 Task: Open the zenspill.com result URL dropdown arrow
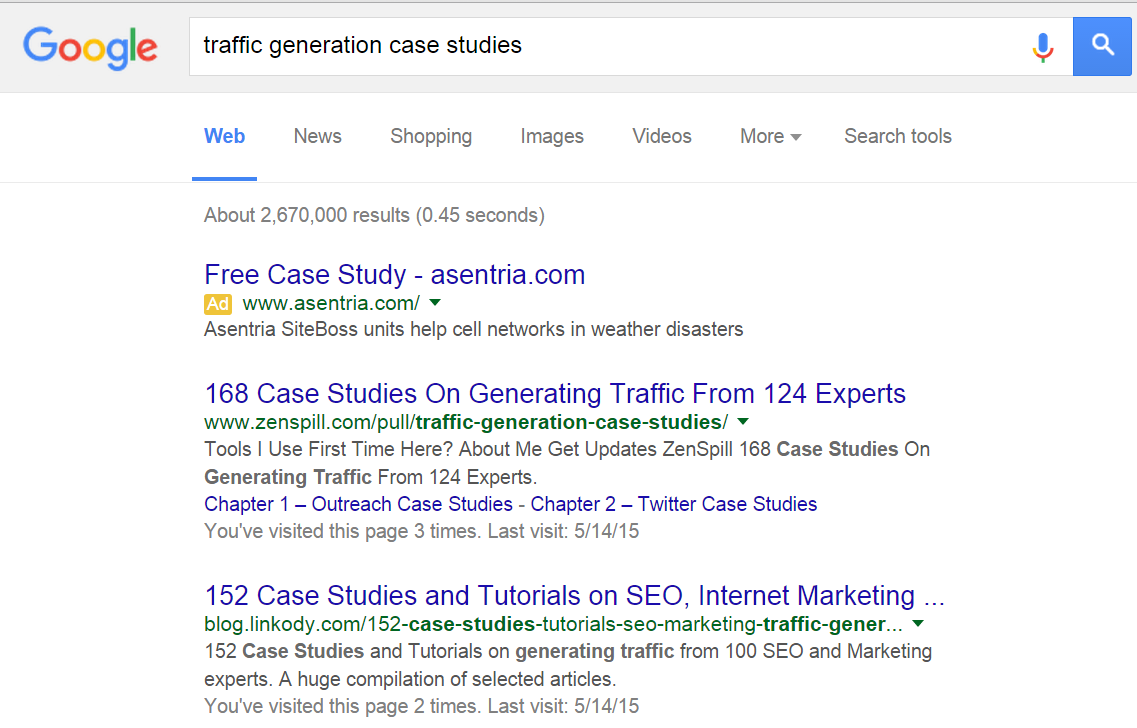pos(743,421)
